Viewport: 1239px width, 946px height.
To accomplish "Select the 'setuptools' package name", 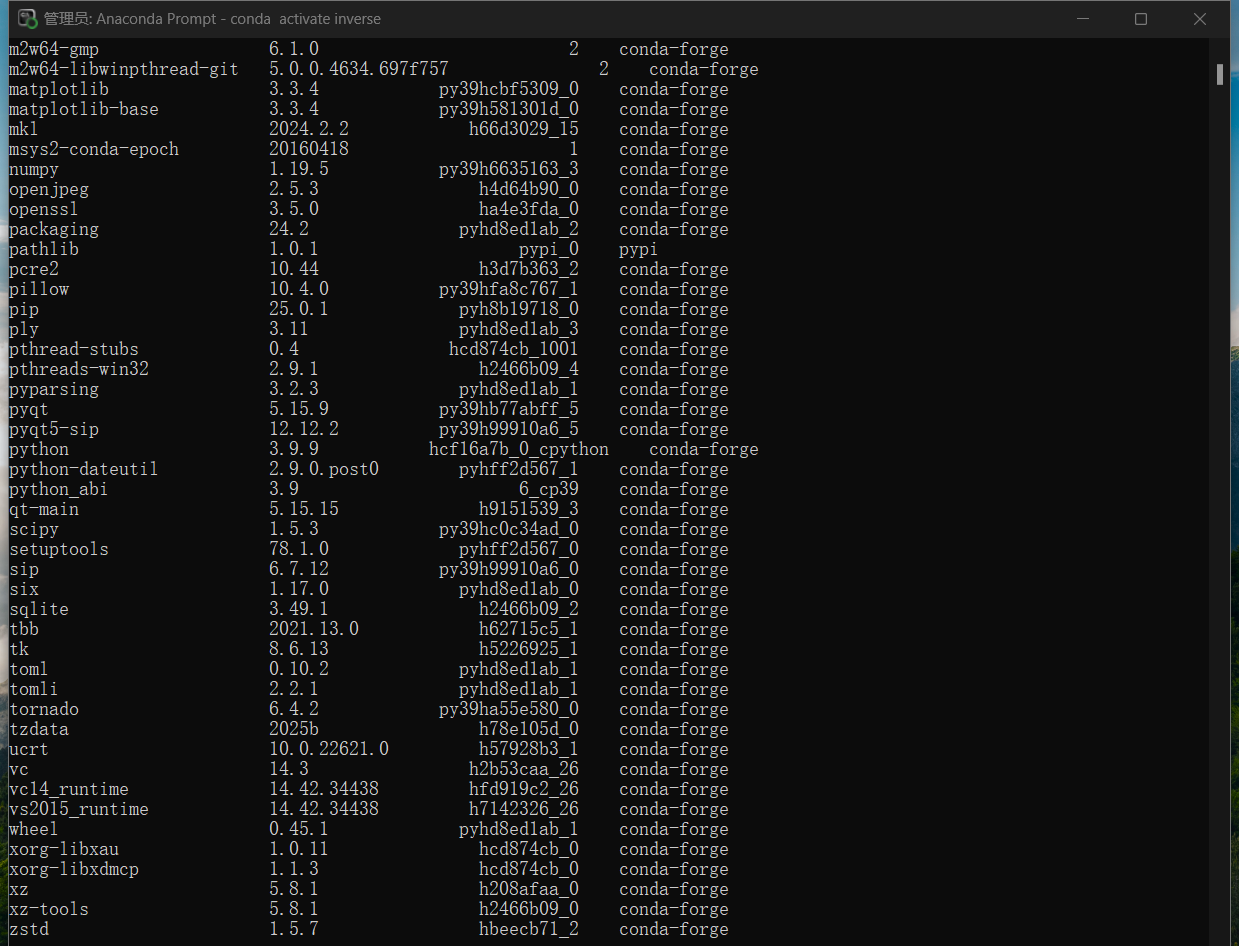I will [x=59, y=549].
